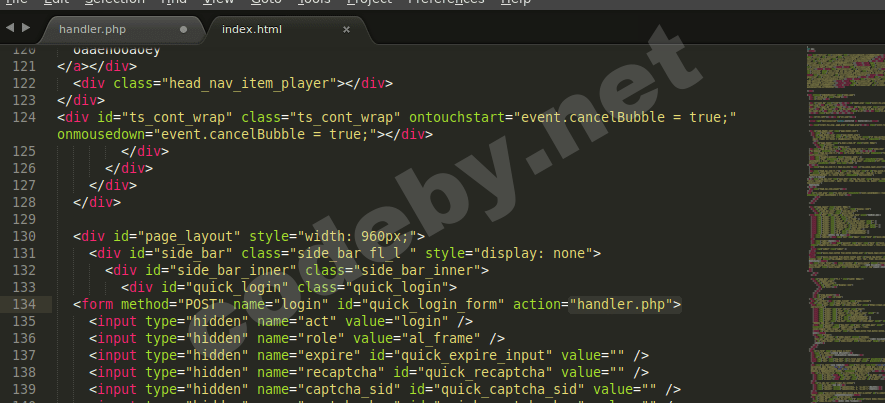The width and height of the screenshot is (885, 403).
Task: Click line number 129 in the gutter
Action: tap(24, 219)
